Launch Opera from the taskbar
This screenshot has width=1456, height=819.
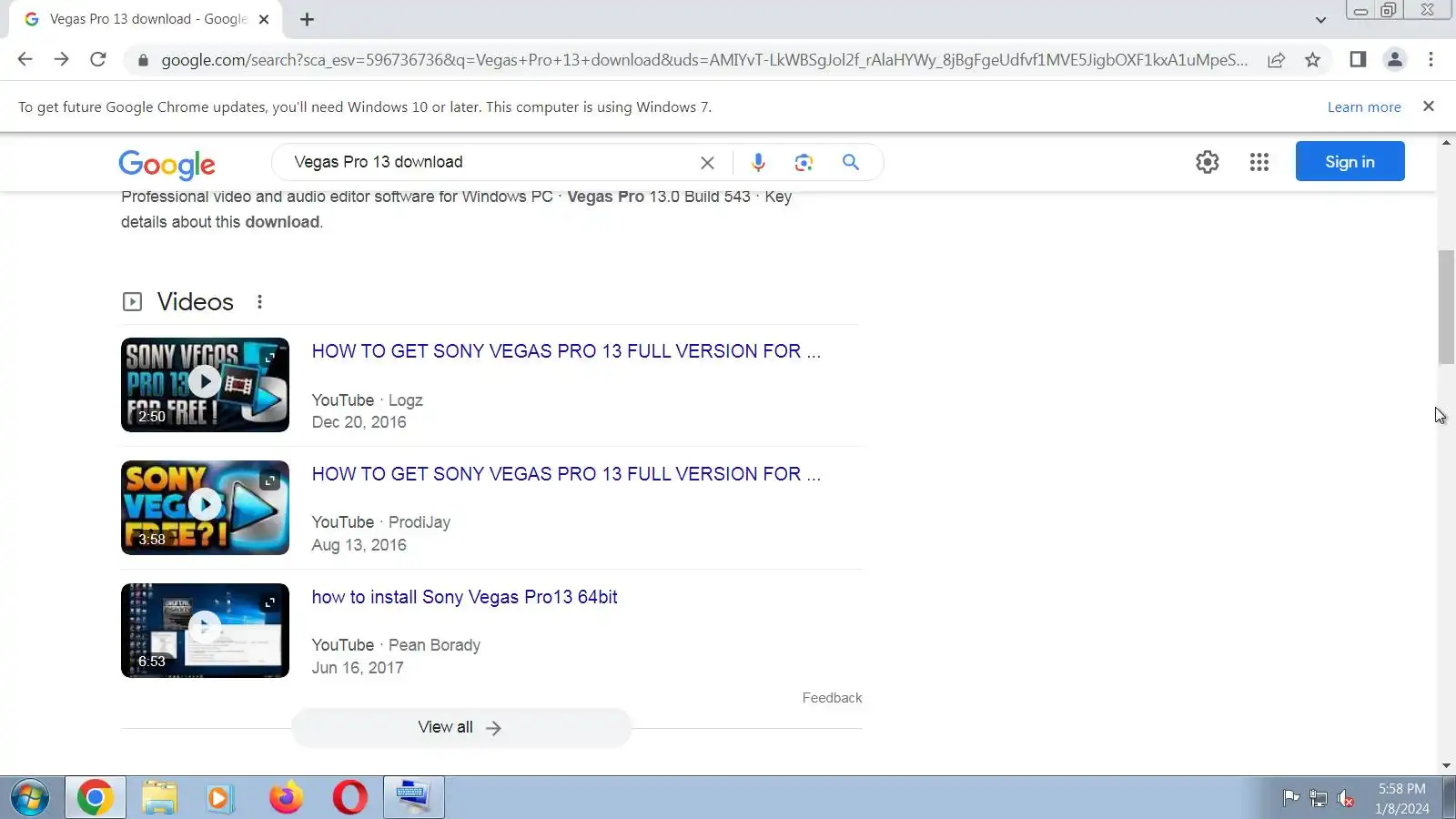click(x=349, y=798)
